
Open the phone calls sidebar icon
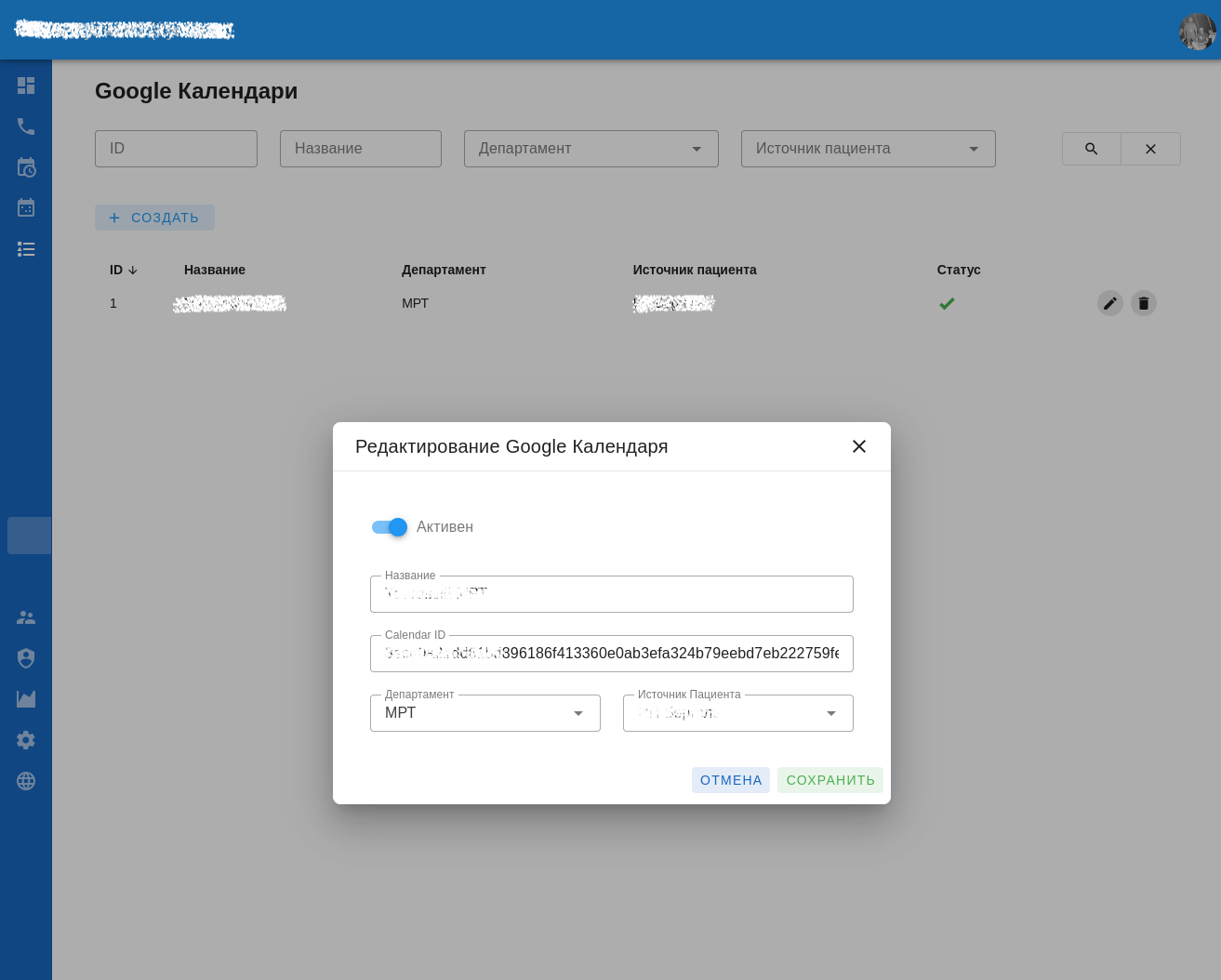[26, 126]
